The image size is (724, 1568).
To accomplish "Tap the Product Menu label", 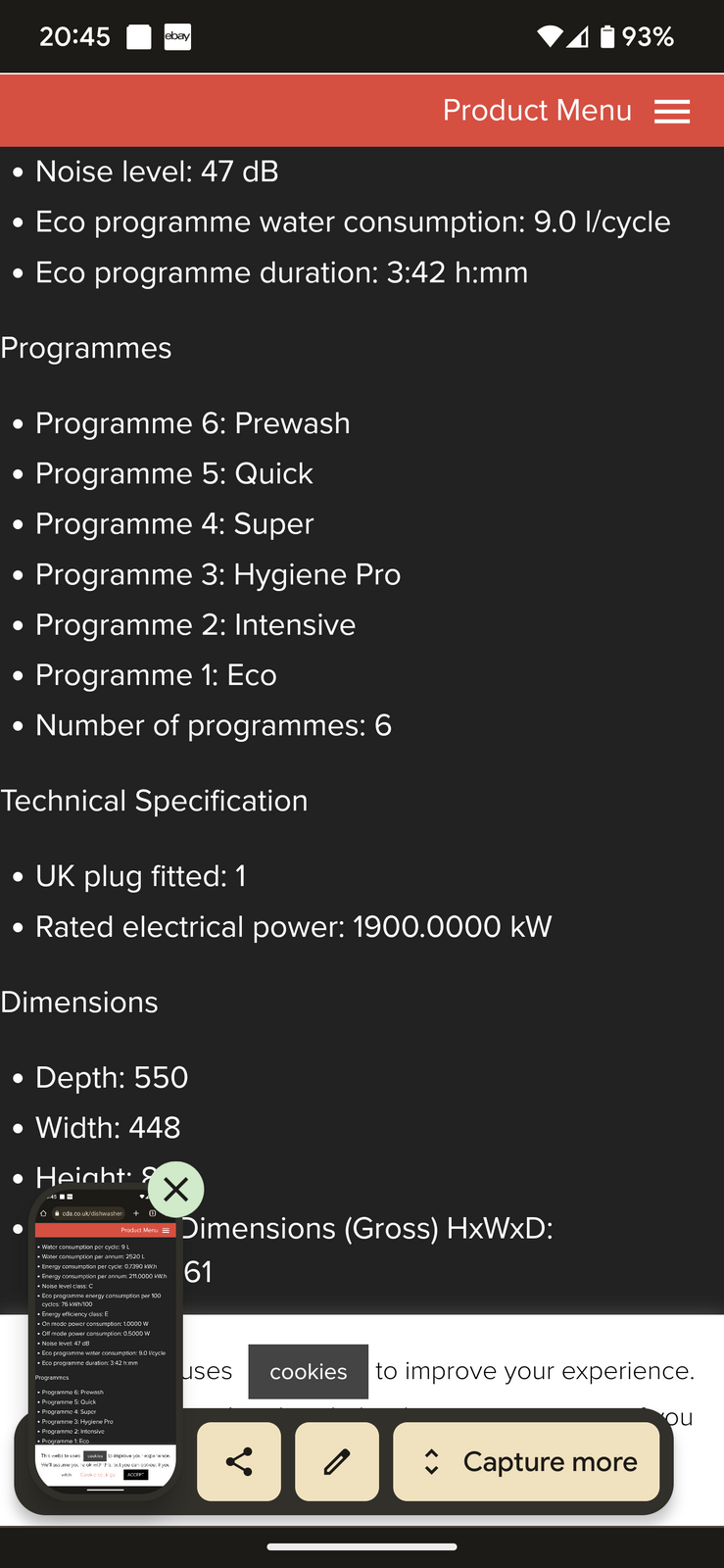I will (537, 111).
